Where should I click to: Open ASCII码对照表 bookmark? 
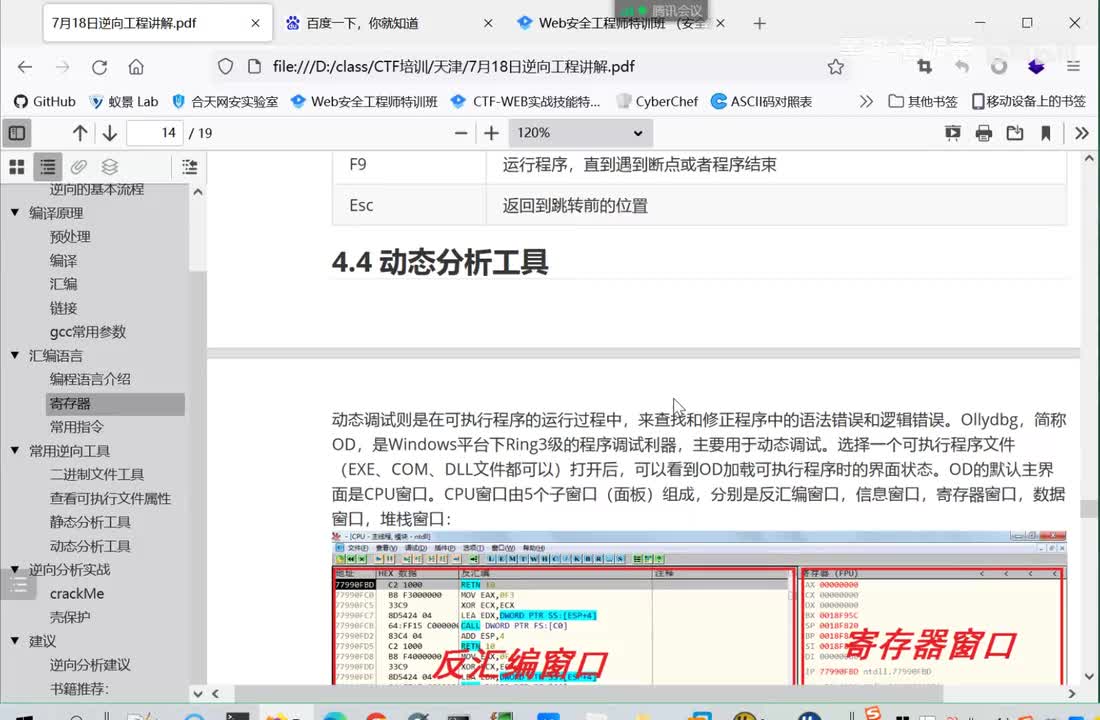(x=761, y=102)
